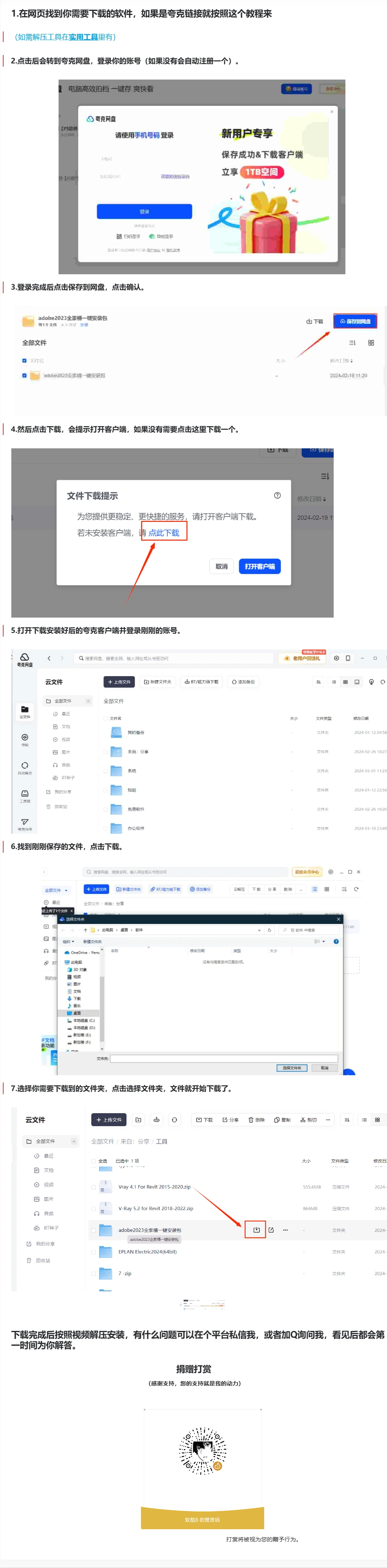387x1568 pixels.
Task: Select 文档 category in step 5 tree
Action: click(61, 726)
